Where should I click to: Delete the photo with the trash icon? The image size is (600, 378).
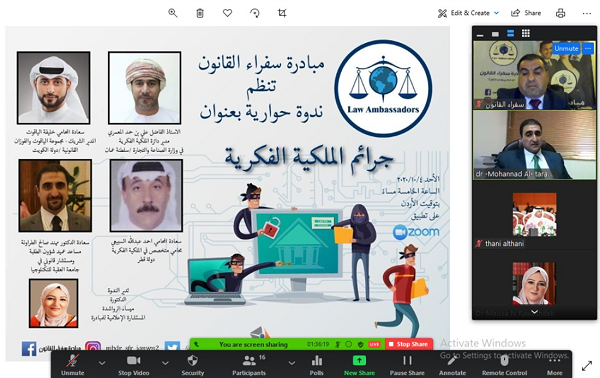[x=200, y=13]
